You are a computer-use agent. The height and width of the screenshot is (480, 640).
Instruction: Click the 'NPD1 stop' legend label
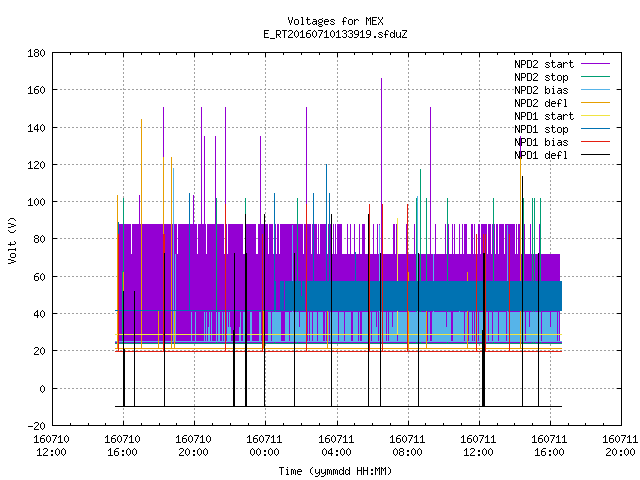coord(541,129)
